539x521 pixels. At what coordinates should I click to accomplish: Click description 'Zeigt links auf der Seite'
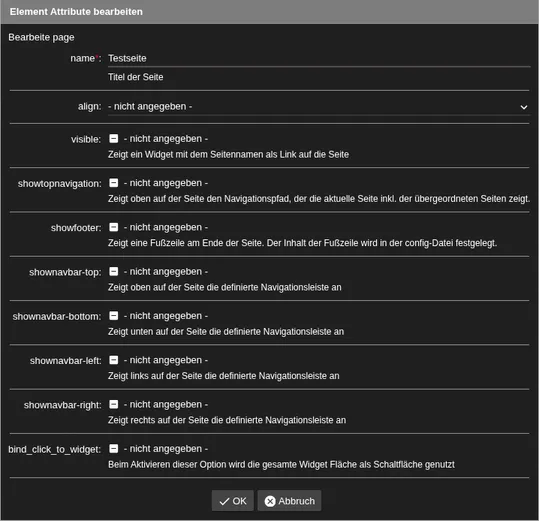pos(223,376)
